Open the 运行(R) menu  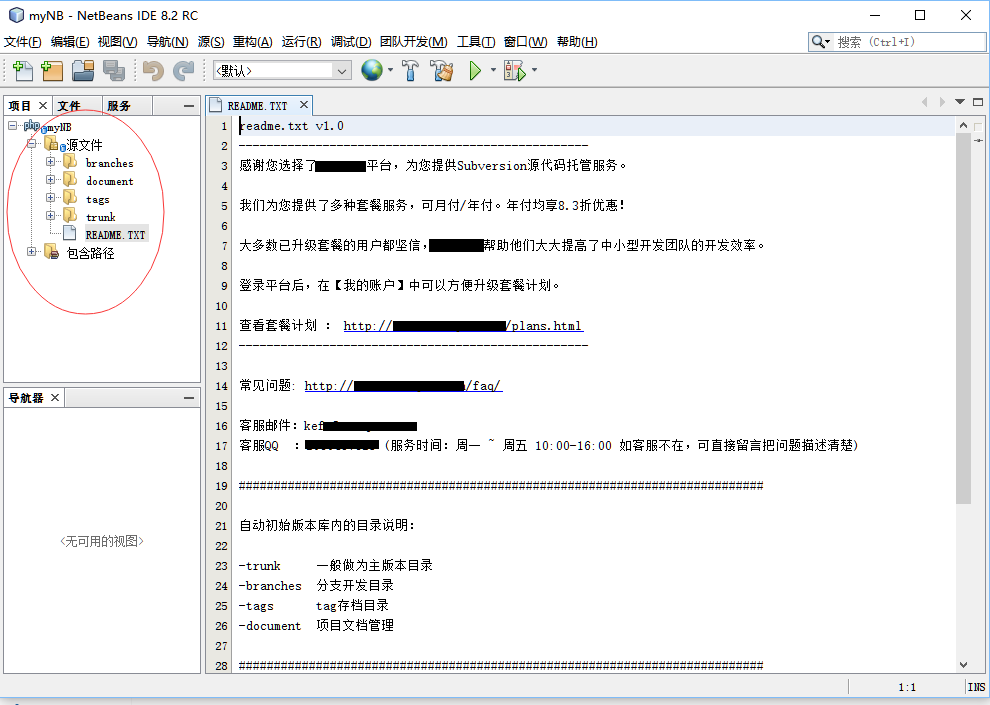coord(301,42)
